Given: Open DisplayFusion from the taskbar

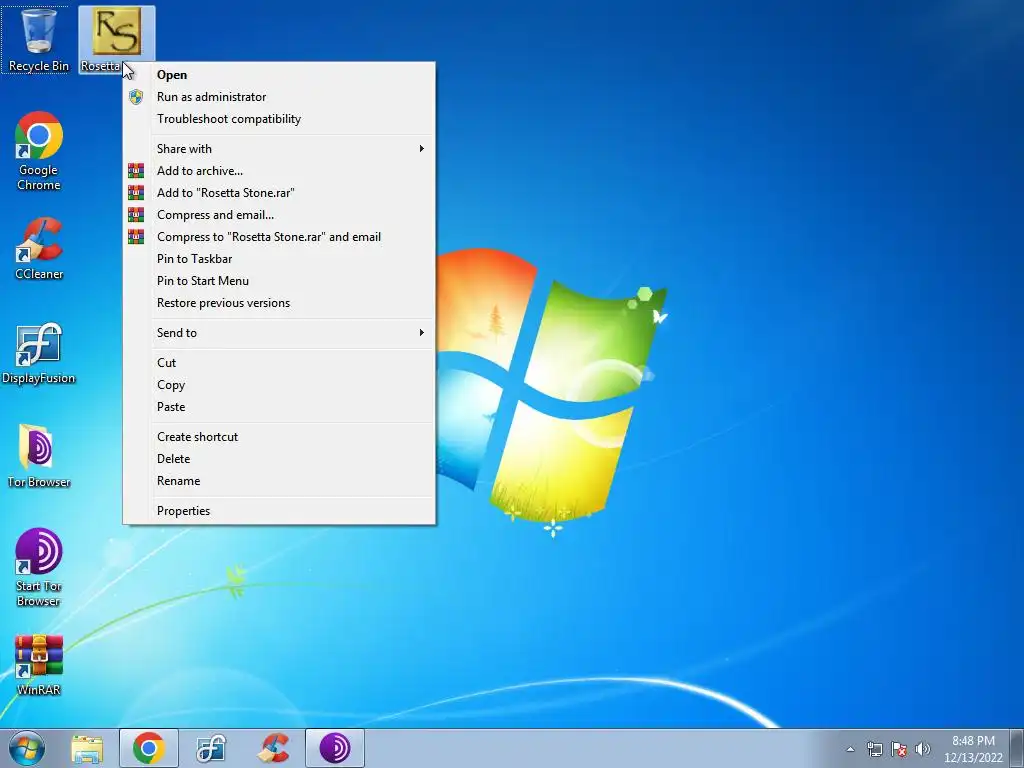Looking at the screenshot, I should pyautogui.click(x=211, y=748).
